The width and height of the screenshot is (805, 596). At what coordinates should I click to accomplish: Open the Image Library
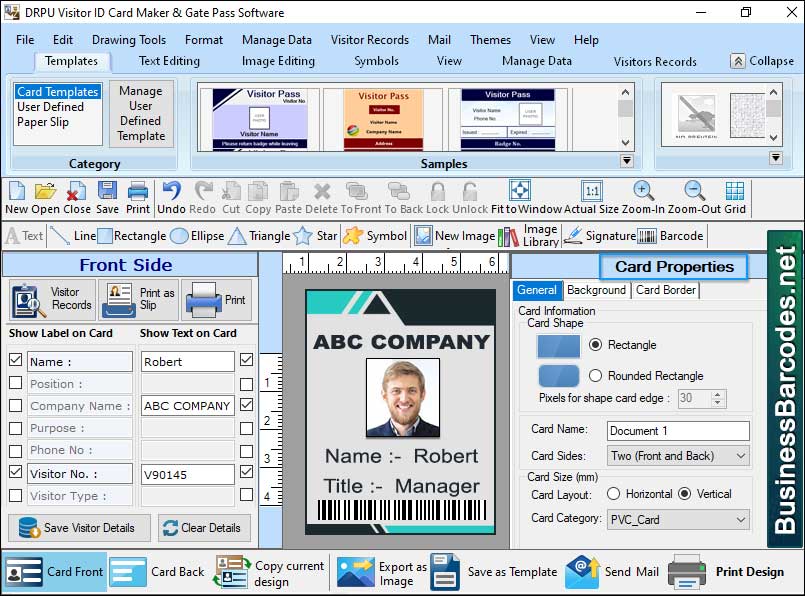point(528,236)
